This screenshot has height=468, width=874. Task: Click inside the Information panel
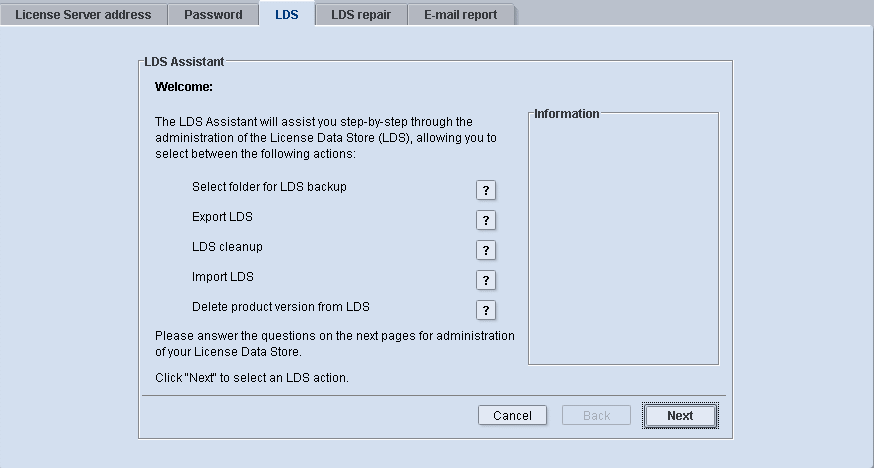[623, 240]
